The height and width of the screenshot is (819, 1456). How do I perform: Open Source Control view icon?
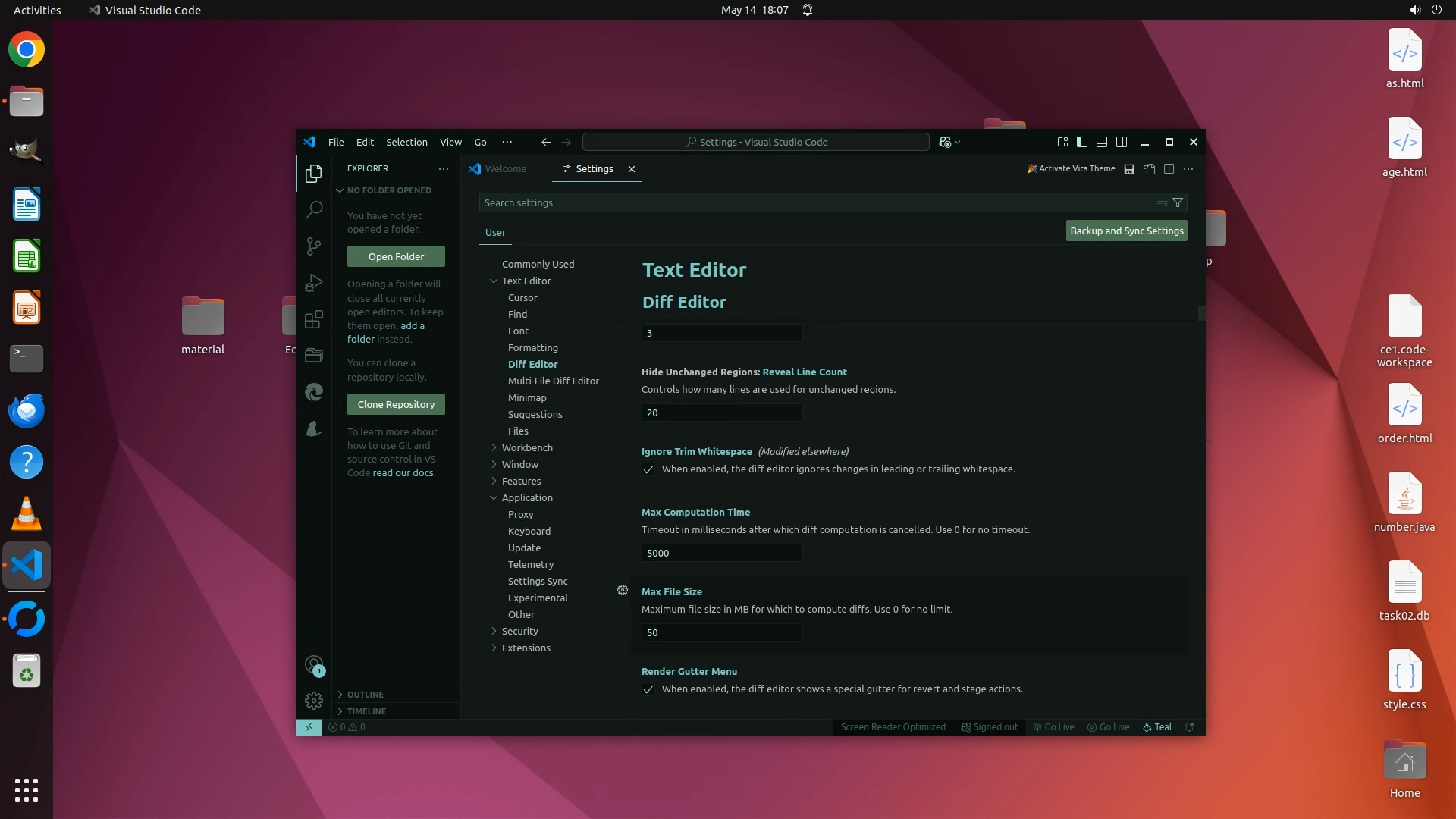pos(314,246)
